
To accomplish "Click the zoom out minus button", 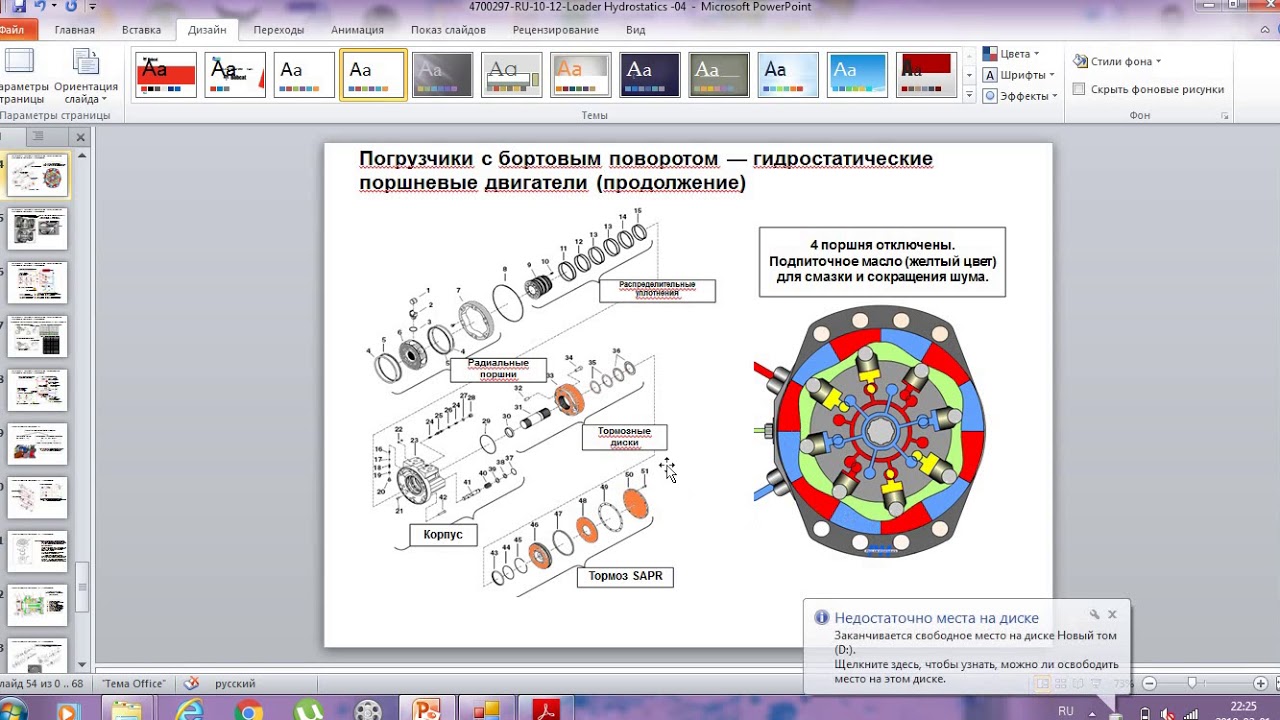I will (1150, 683).
